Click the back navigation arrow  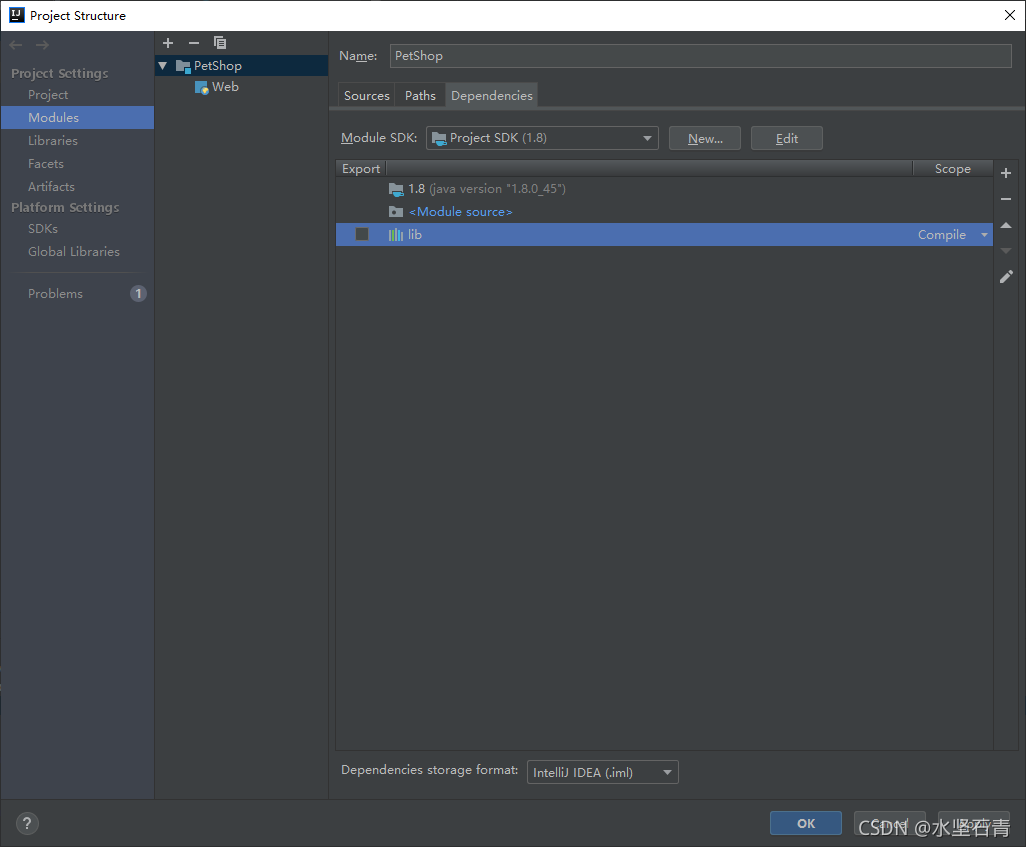16,45
